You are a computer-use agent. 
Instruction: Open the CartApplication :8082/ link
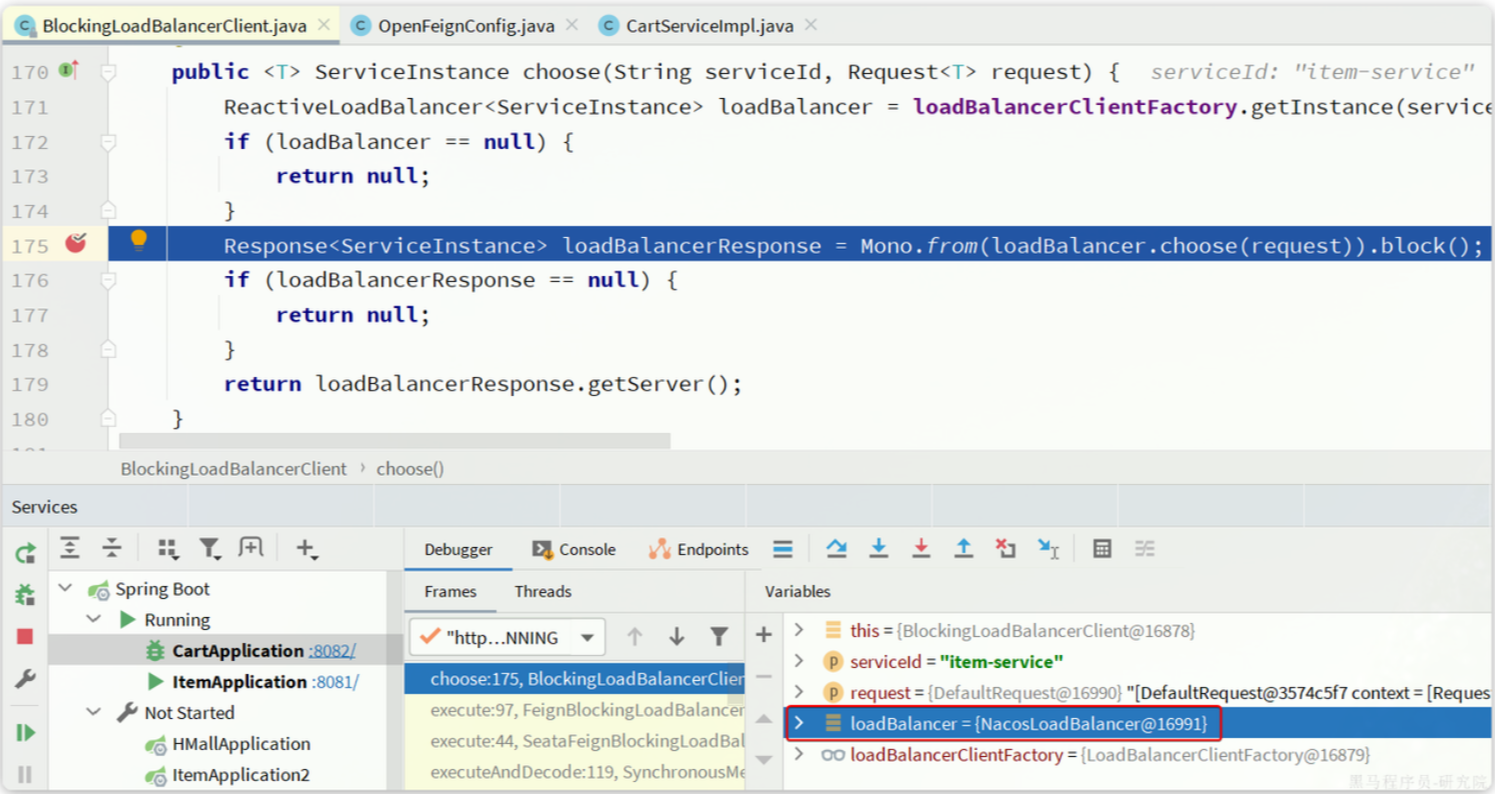(x=332, y=651)
